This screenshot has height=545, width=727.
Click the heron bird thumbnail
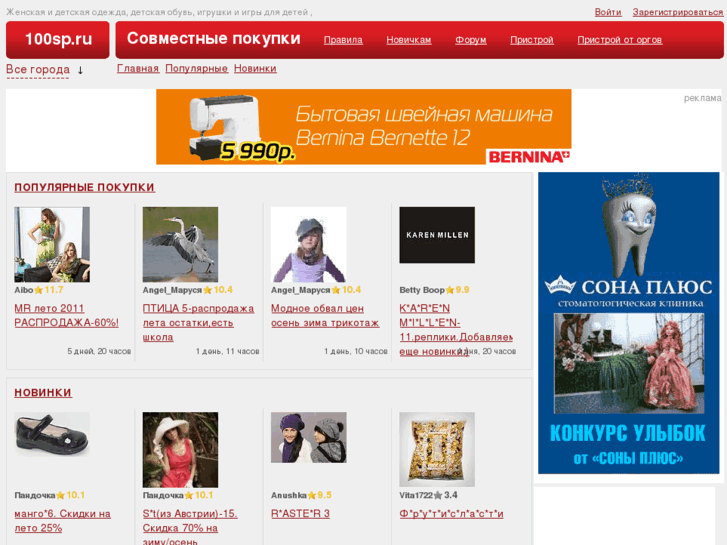tap(180, 244)
